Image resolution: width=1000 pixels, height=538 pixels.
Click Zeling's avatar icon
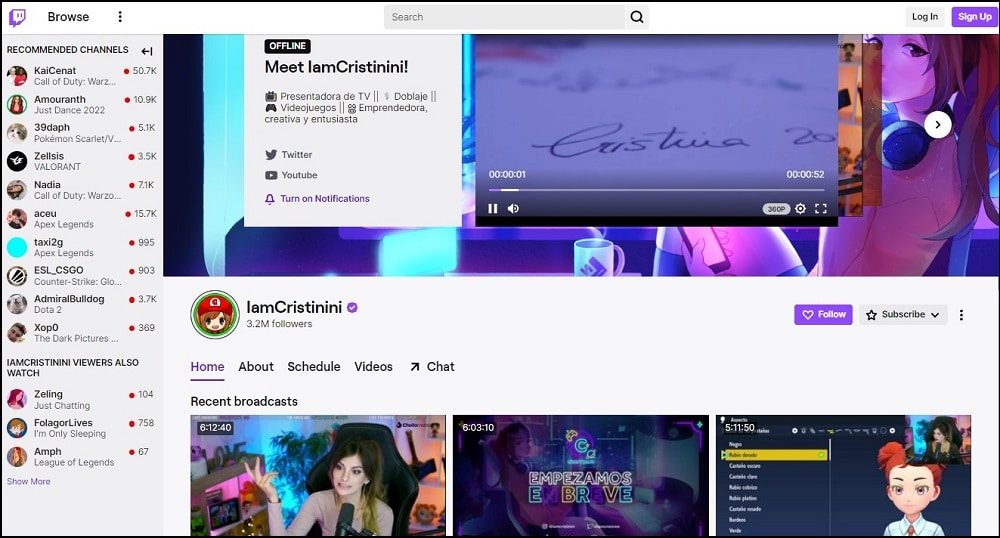pos(17,400)
